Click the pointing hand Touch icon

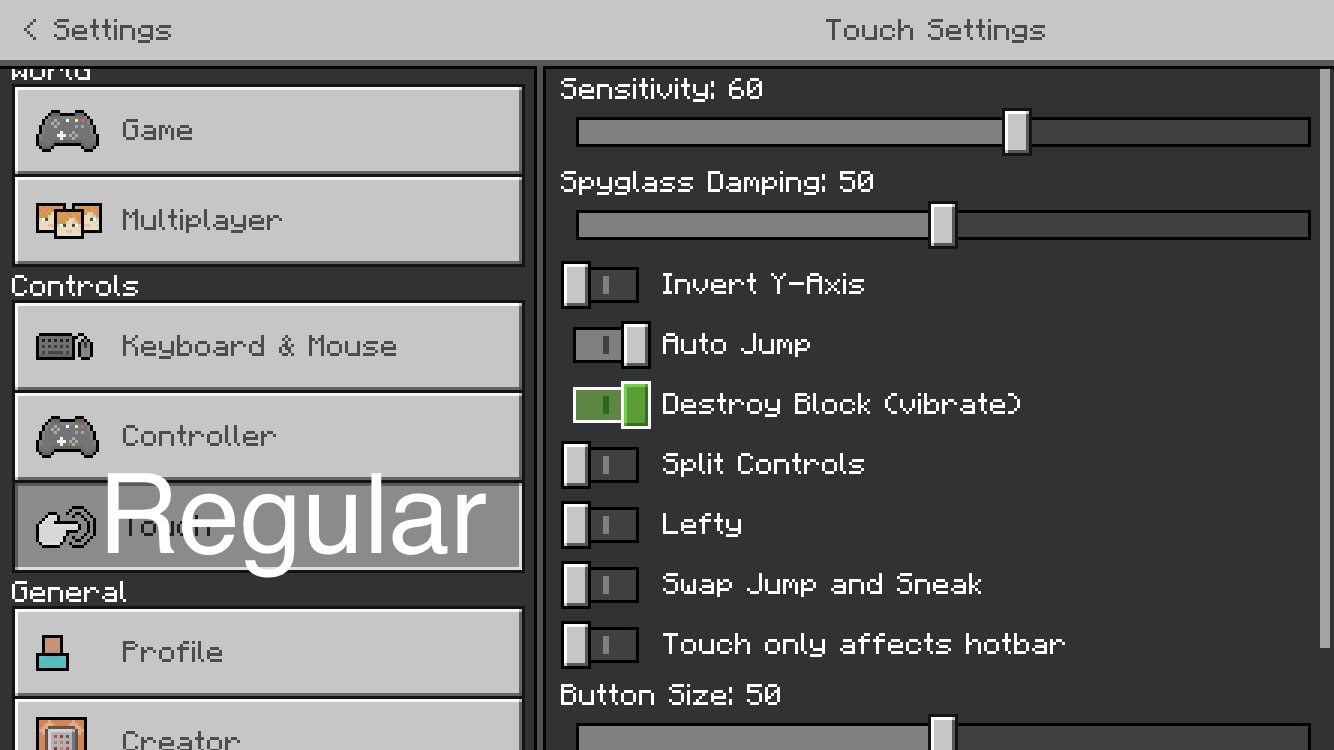pyautogui.click(x=64, y=527)
